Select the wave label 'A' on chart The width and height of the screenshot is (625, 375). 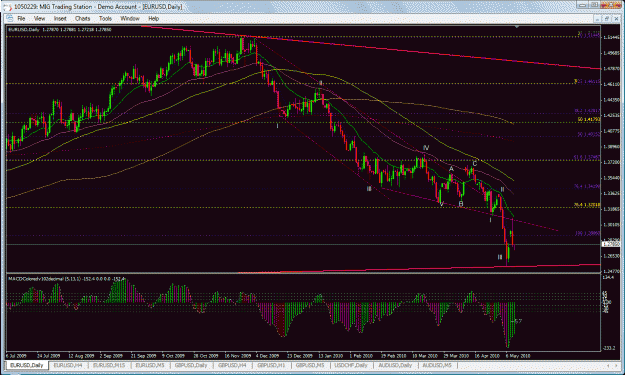point(451,169)
